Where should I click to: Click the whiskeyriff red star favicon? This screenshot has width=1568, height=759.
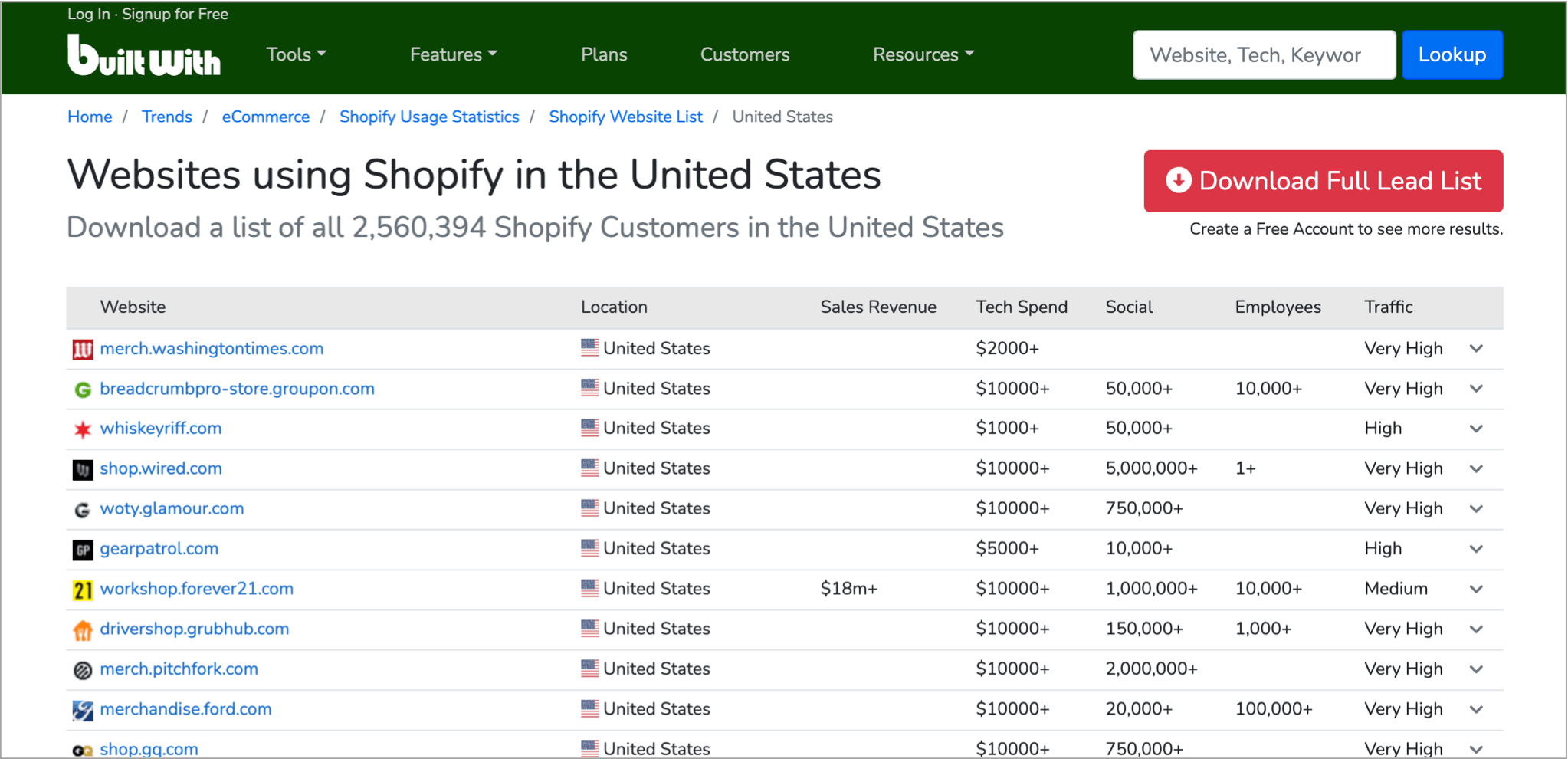click(x=83, y=429)
